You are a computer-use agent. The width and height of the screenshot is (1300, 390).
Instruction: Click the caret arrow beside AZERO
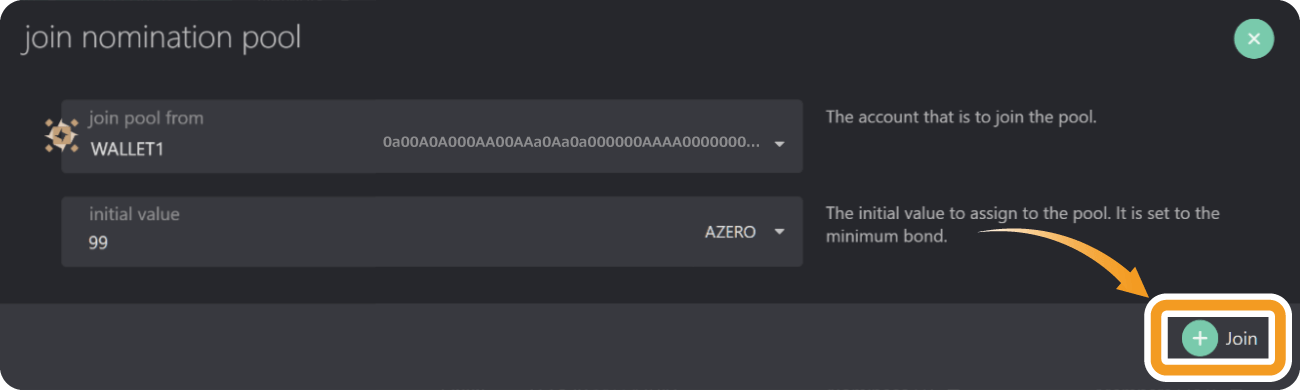point(778,233)
